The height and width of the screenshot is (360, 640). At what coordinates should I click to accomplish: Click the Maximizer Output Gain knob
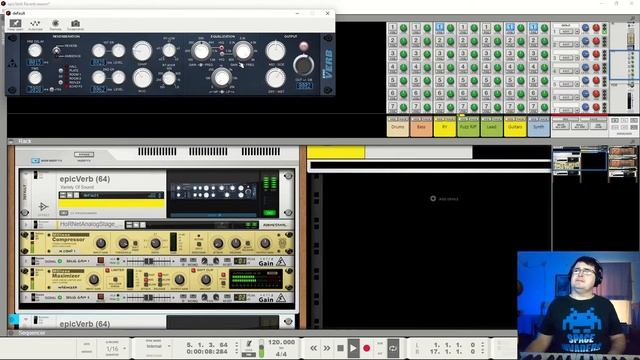tap(179, 280)
